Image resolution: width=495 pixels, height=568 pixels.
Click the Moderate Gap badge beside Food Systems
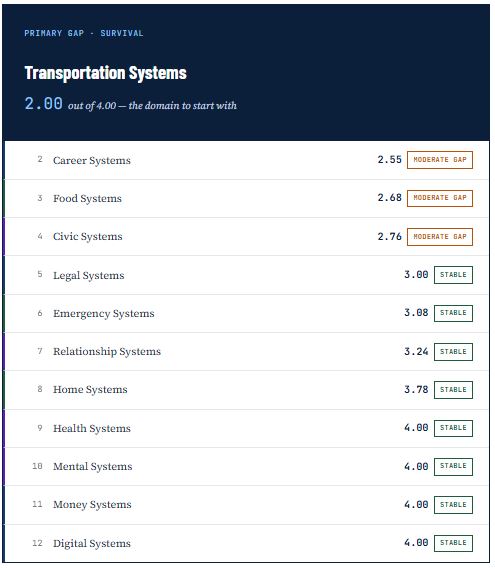click(440, 198)
